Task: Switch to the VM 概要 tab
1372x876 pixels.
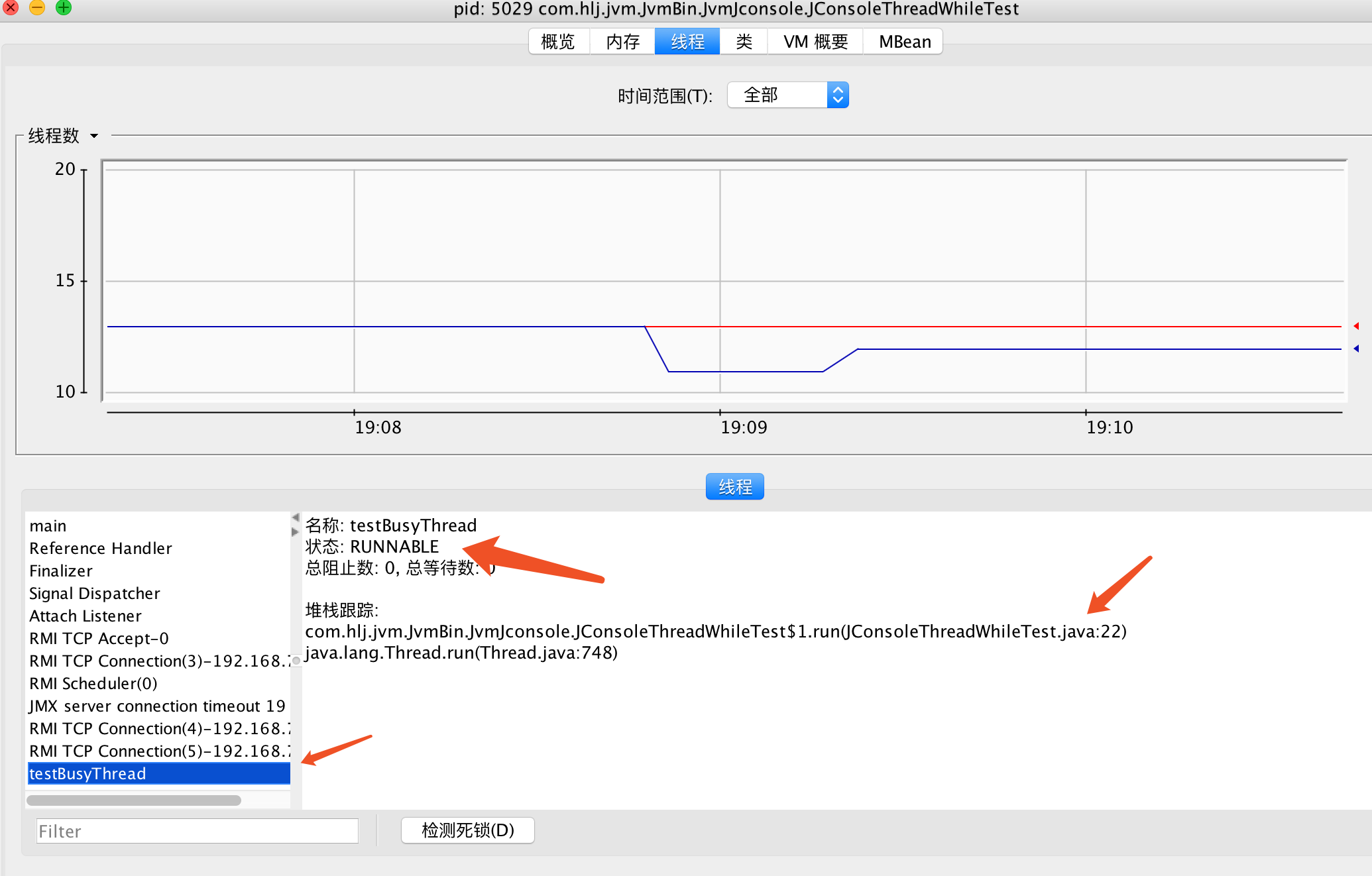Action: (x=815, y=42)
